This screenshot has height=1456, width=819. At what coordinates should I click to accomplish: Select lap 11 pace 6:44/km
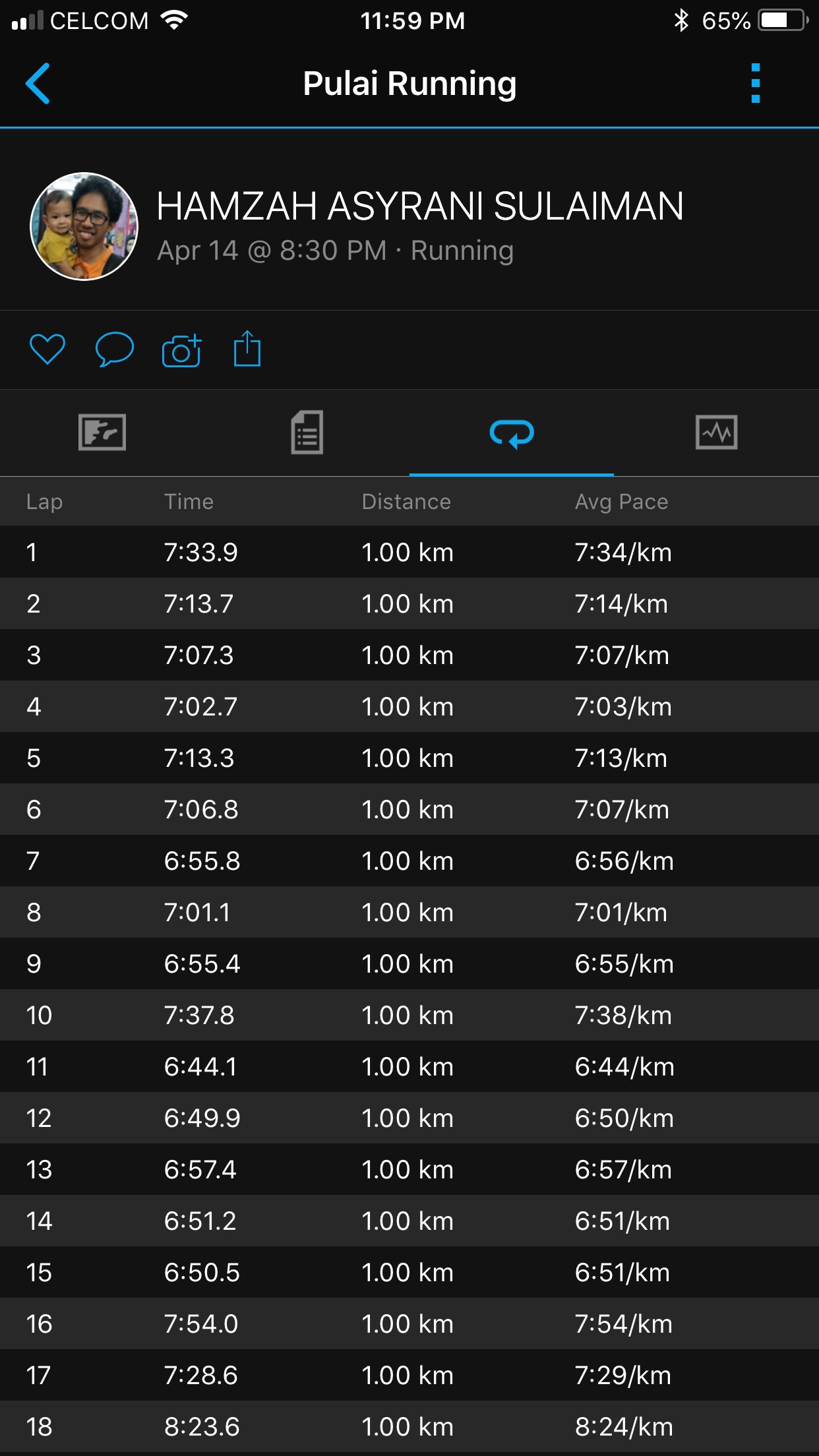click(624, 1066)
